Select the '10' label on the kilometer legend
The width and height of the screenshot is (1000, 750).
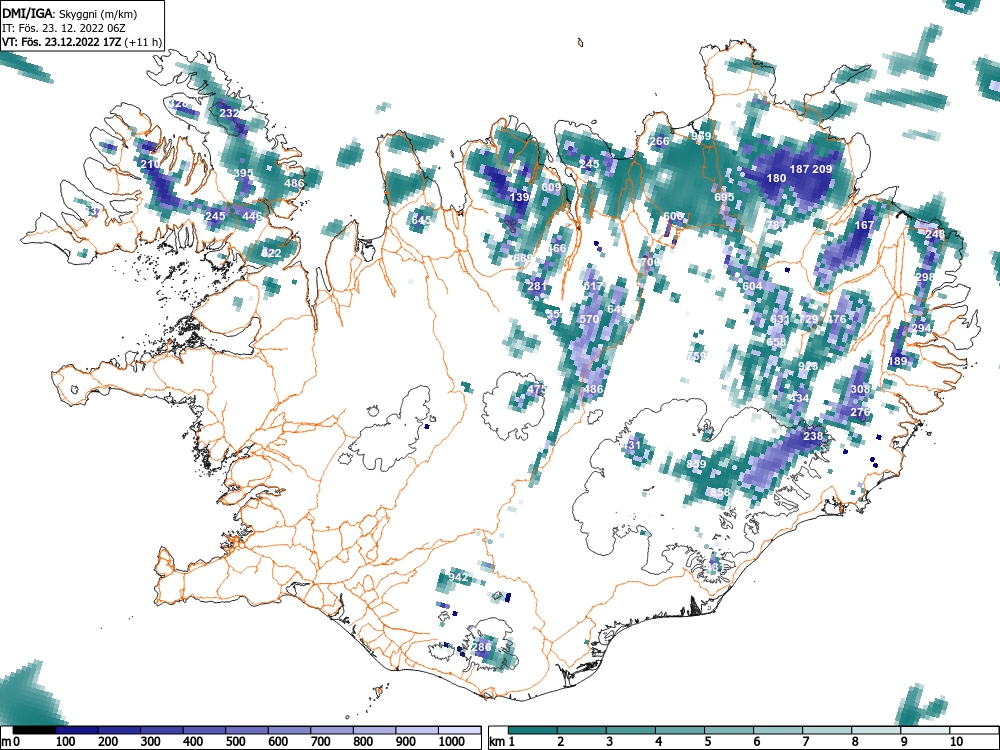[x=956, y=742]
